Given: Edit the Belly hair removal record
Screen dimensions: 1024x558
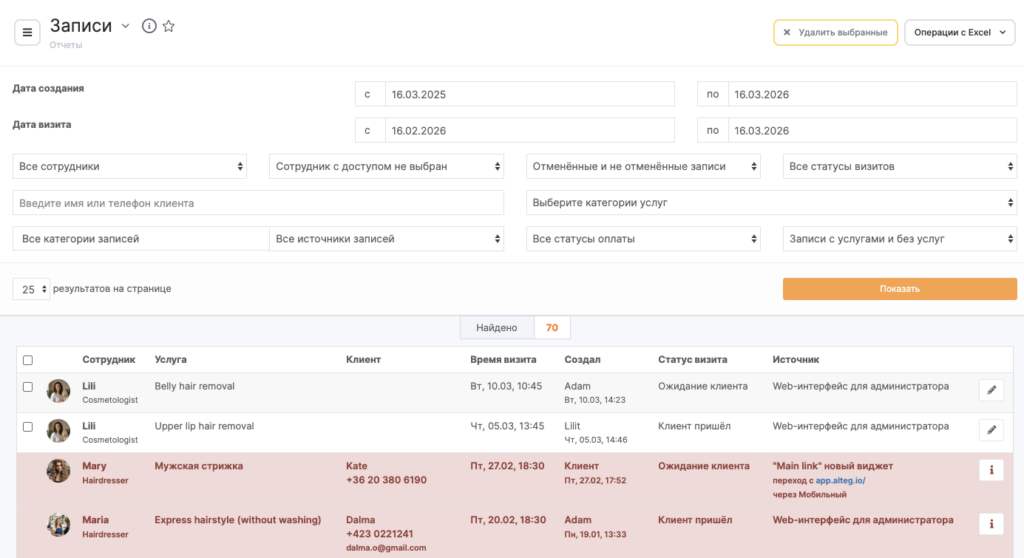Looking at the screenshot, I should (x=991, y=390).
